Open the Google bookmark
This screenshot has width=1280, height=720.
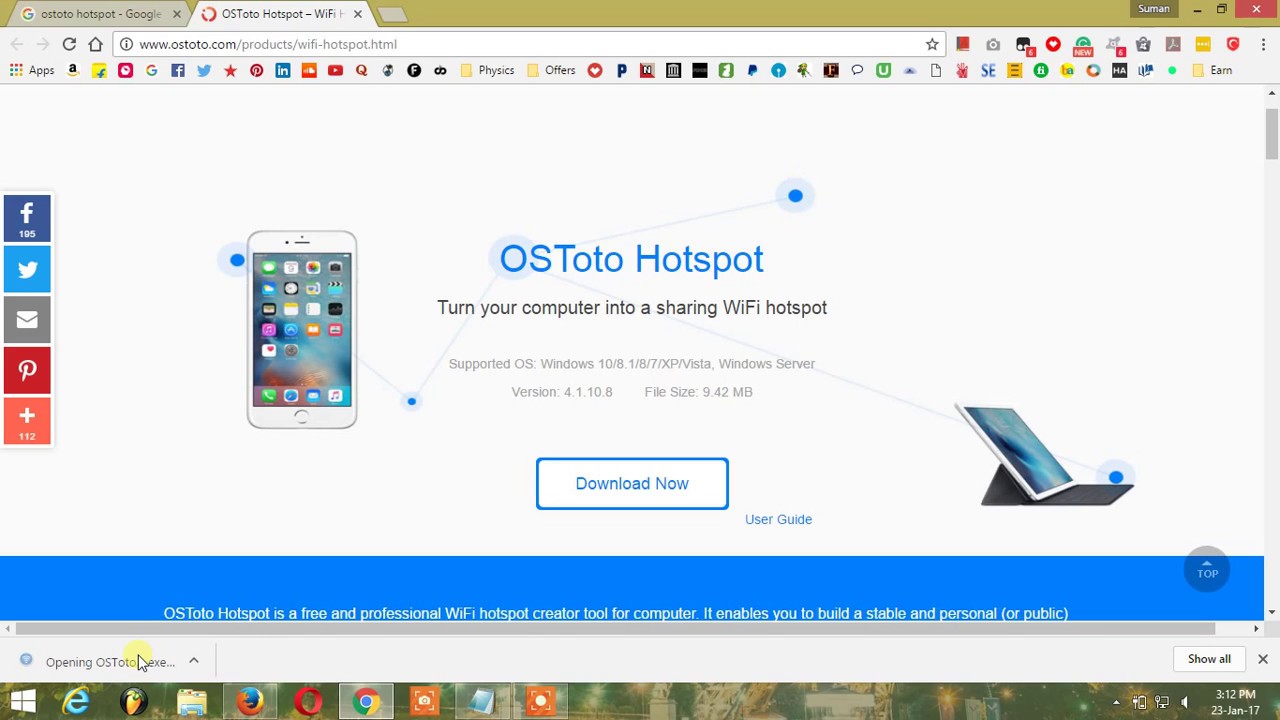[151, 70]
